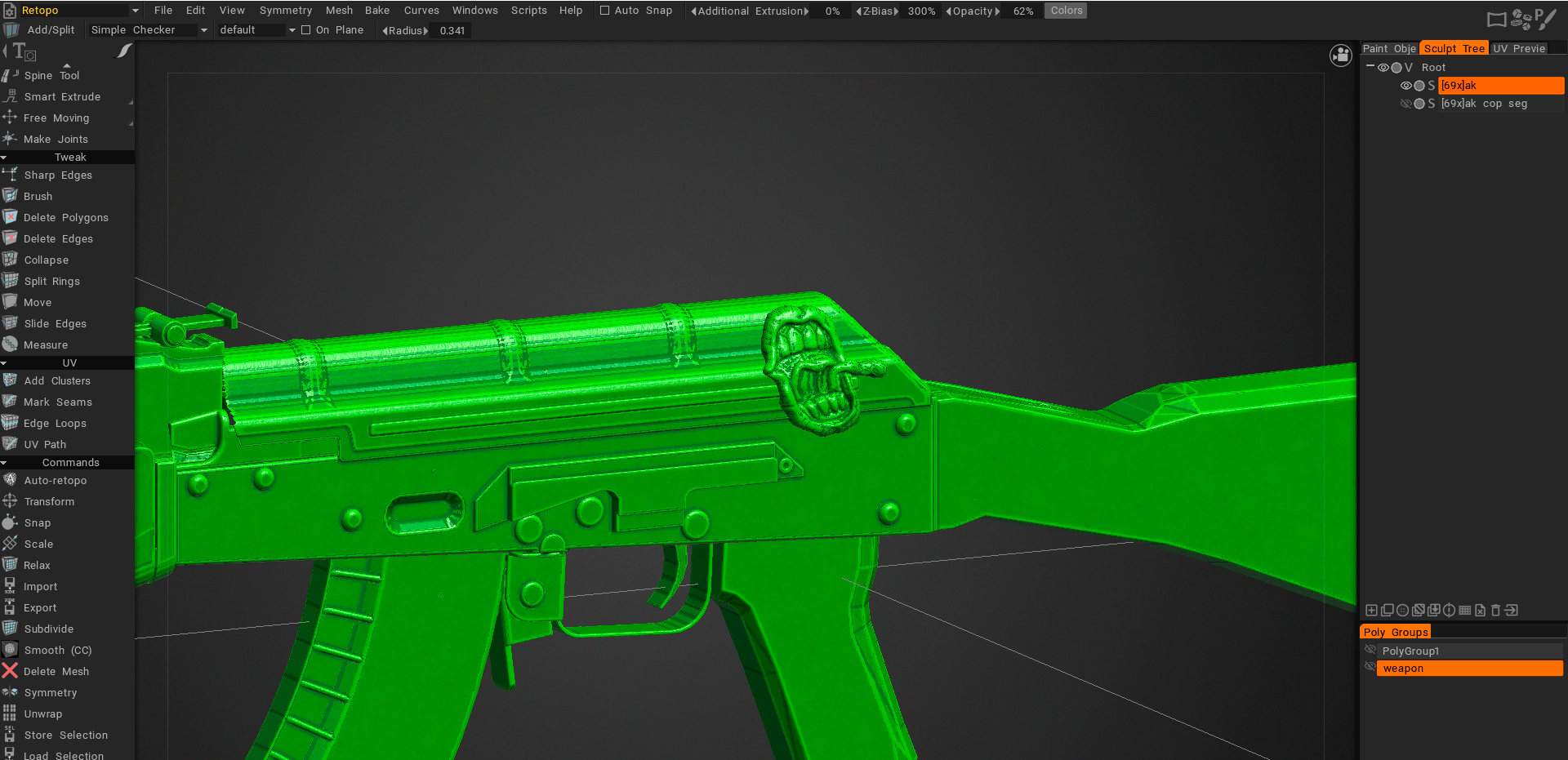The width and height of the screenshot is (1568, 760).
Task: Adjust the Opacity slider value
Action: point(1022,11)
